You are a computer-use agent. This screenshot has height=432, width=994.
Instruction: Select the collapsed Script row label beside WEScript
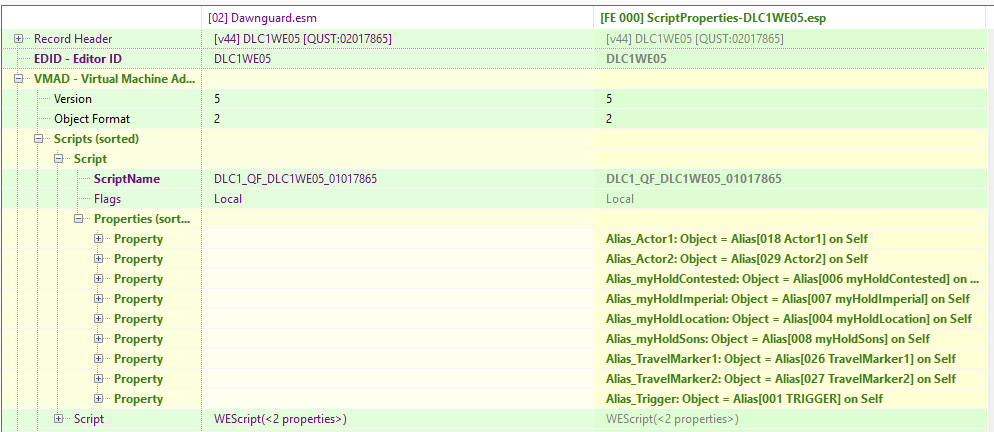pos(89,419)
